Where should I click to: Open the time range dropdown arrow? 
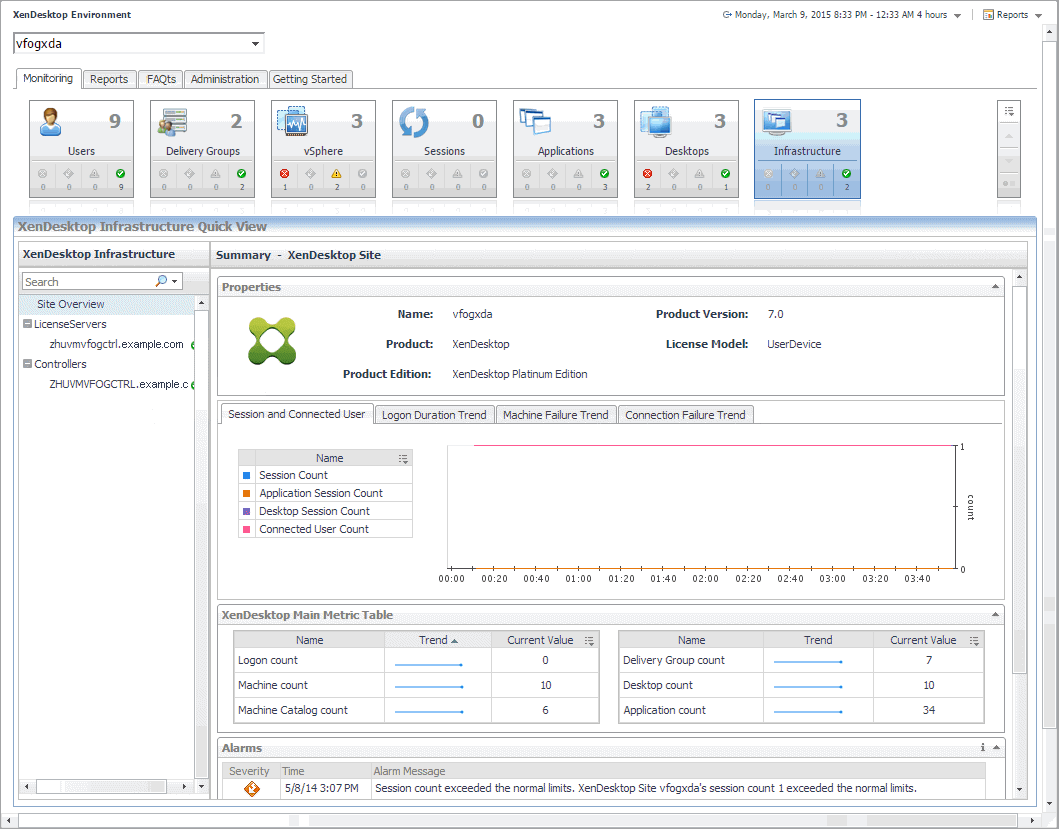pos(958,16)
